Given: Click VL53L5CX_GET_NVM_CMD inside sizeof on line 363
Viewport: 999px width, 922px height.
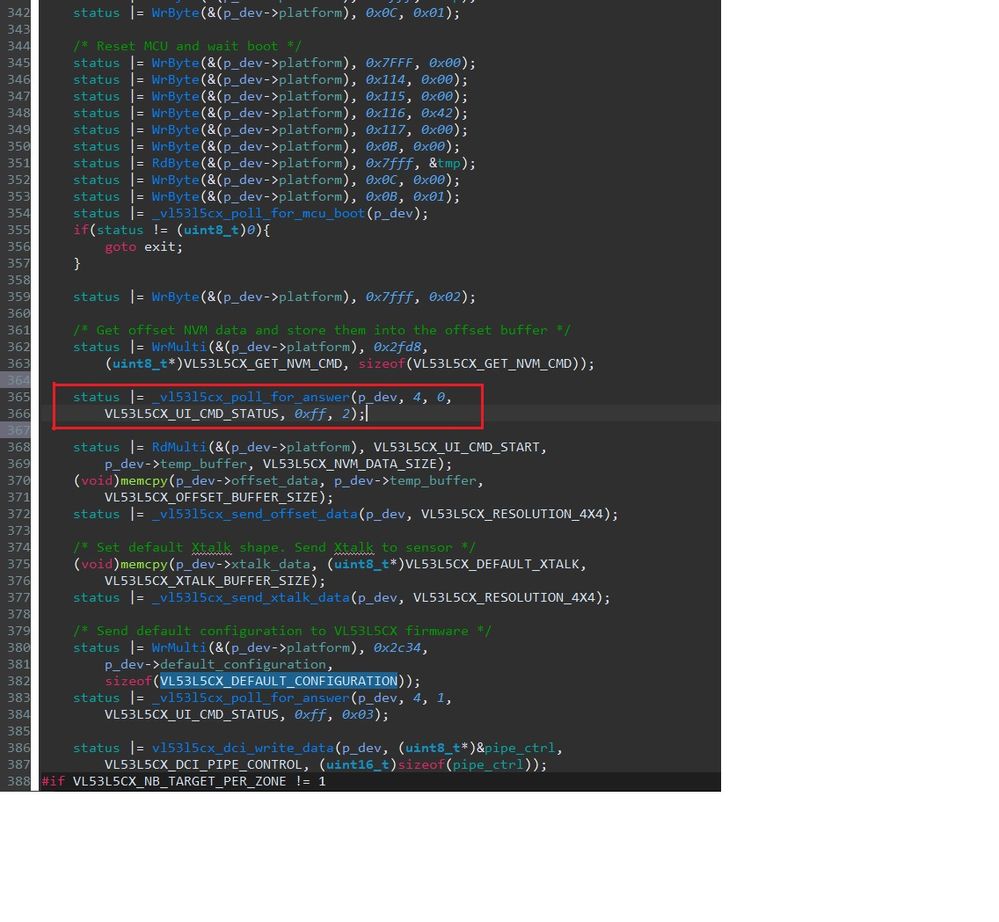Looking at the screenshot, I should pyautogui.click(x=492, y=364).
